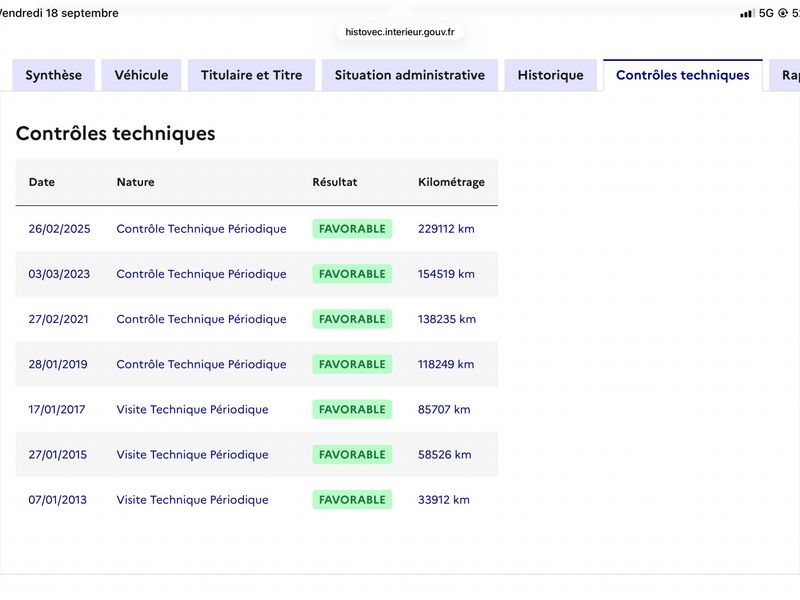Screen dimensions: 800x600
Task: Click FAVORABLE badge for 03/03/2023 inspection
Action: click(352, 274)
